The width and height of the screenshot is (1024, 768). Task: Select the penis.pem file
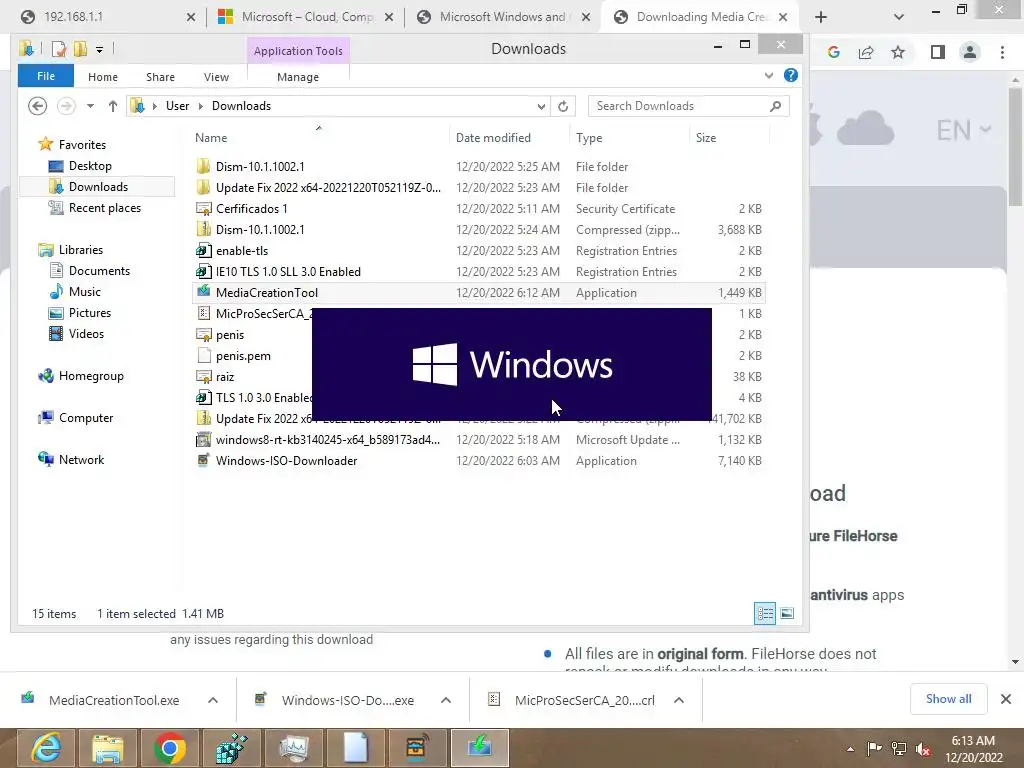click(x=243, y=356)
